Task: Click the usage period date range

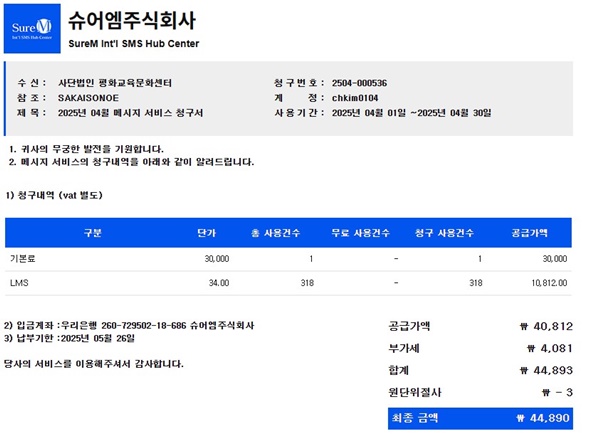Action: point(411,113)
